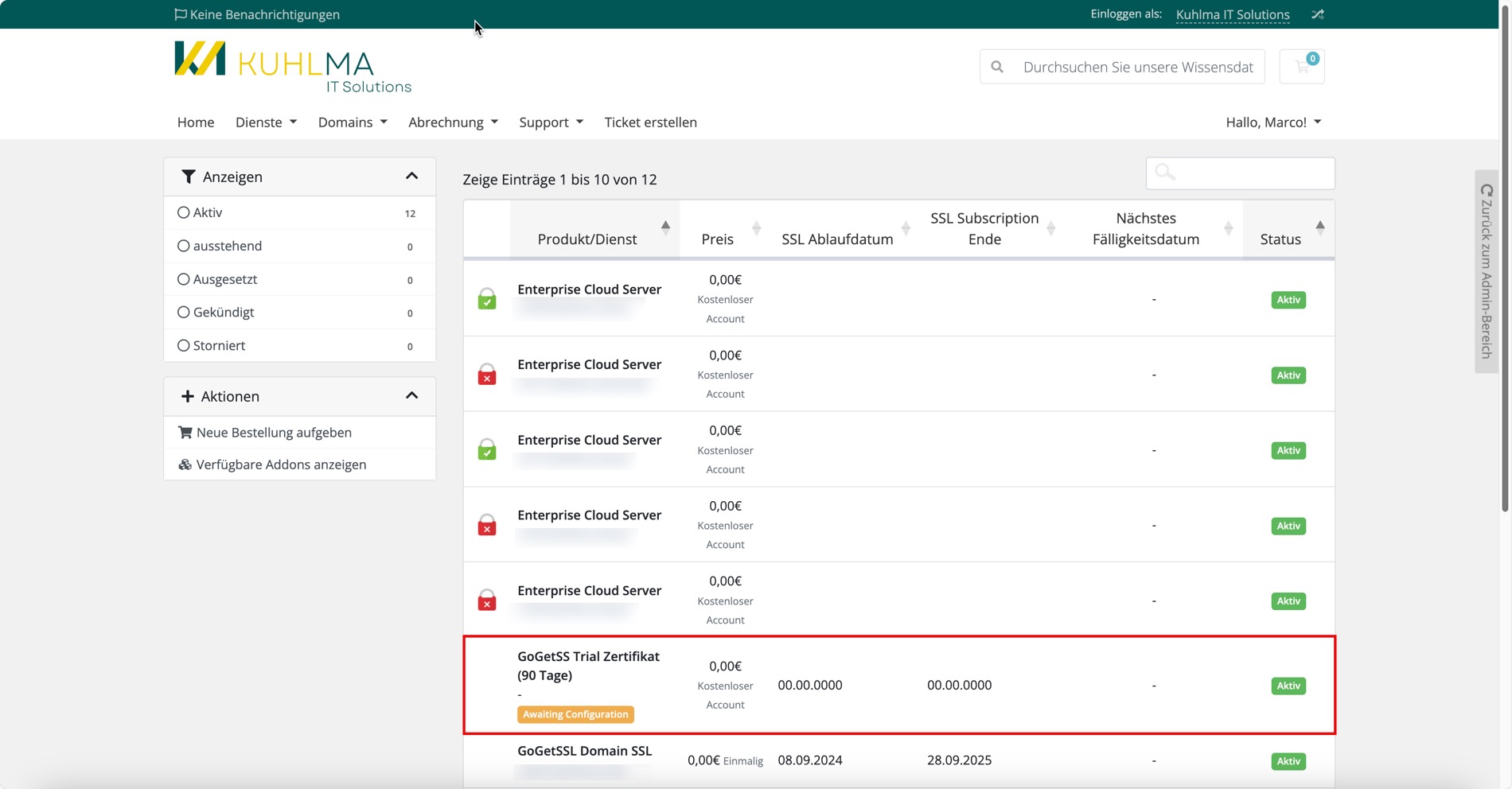Sort table by Preis column
1512x789 pixels.
tap(723, 229)
